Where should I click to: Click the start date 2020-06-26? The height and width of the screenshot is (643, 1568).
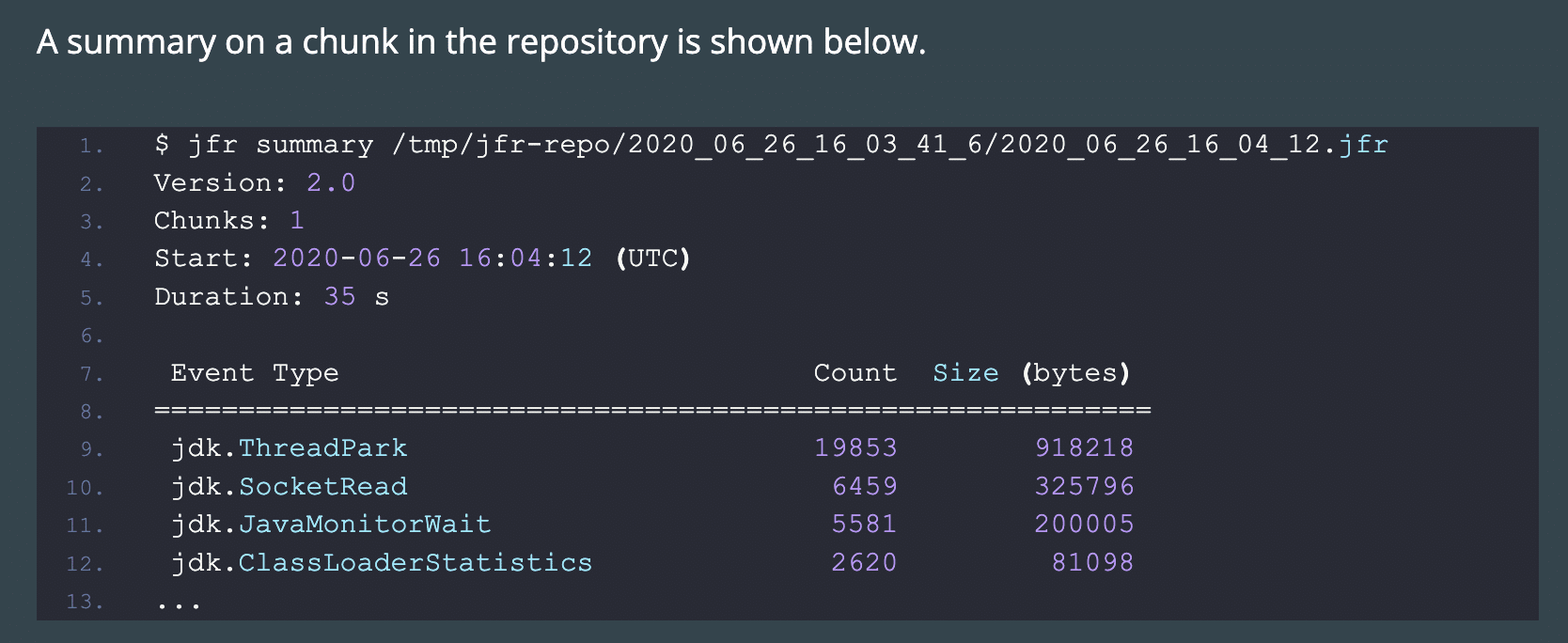tap(356, 259)
